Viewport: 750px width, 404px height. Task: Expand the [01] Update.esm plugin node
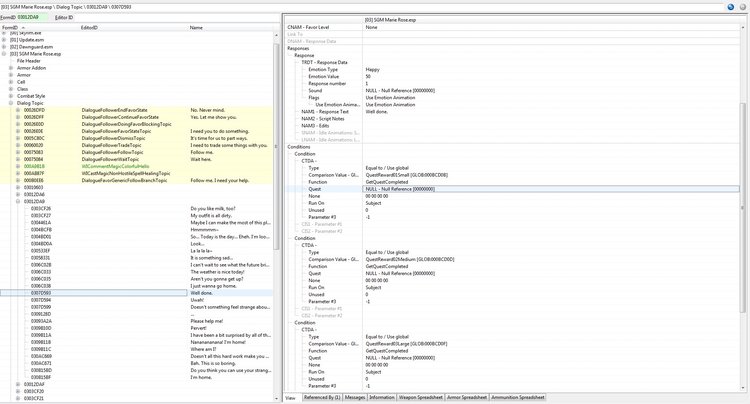tap(4, 40)
